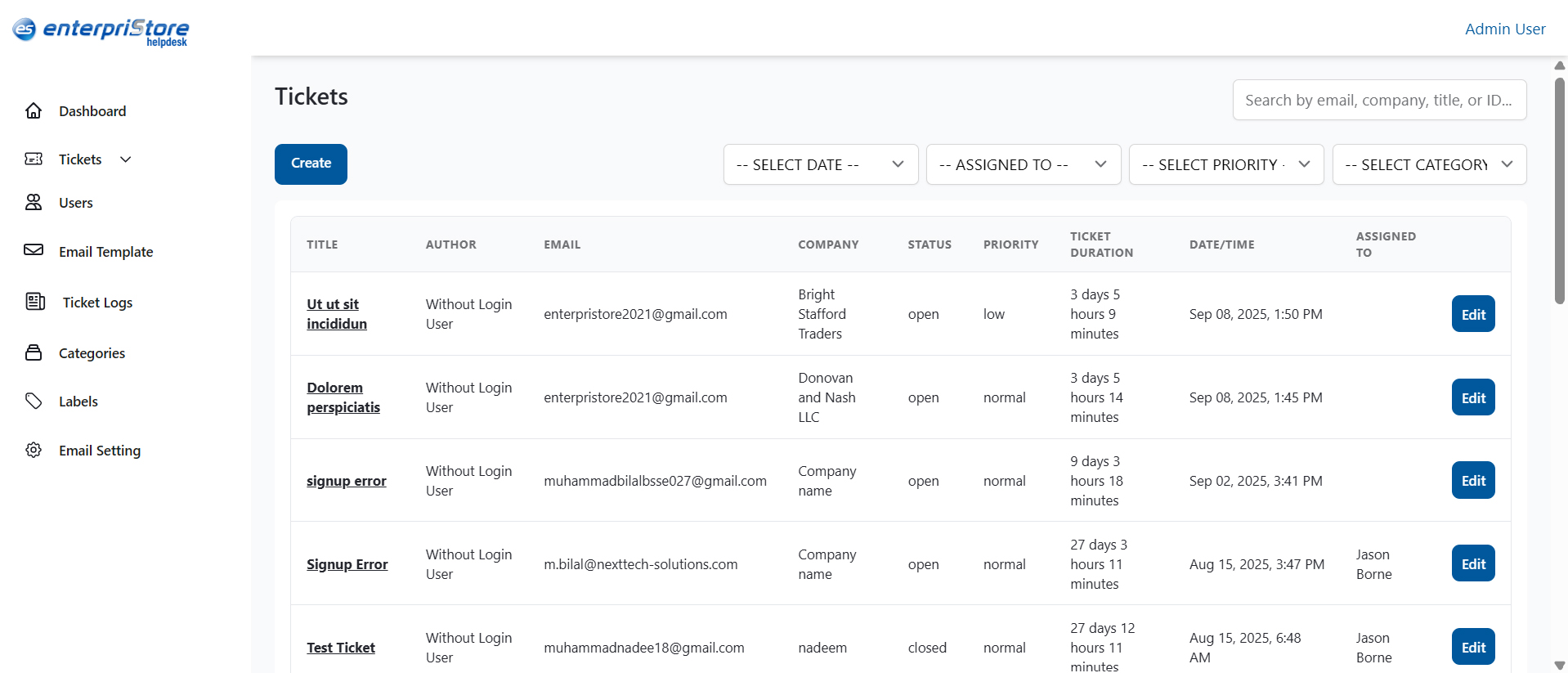Click the enterpriStore helpdesk logo
The width and height of the screenshot is (1568, 673).
101,31
